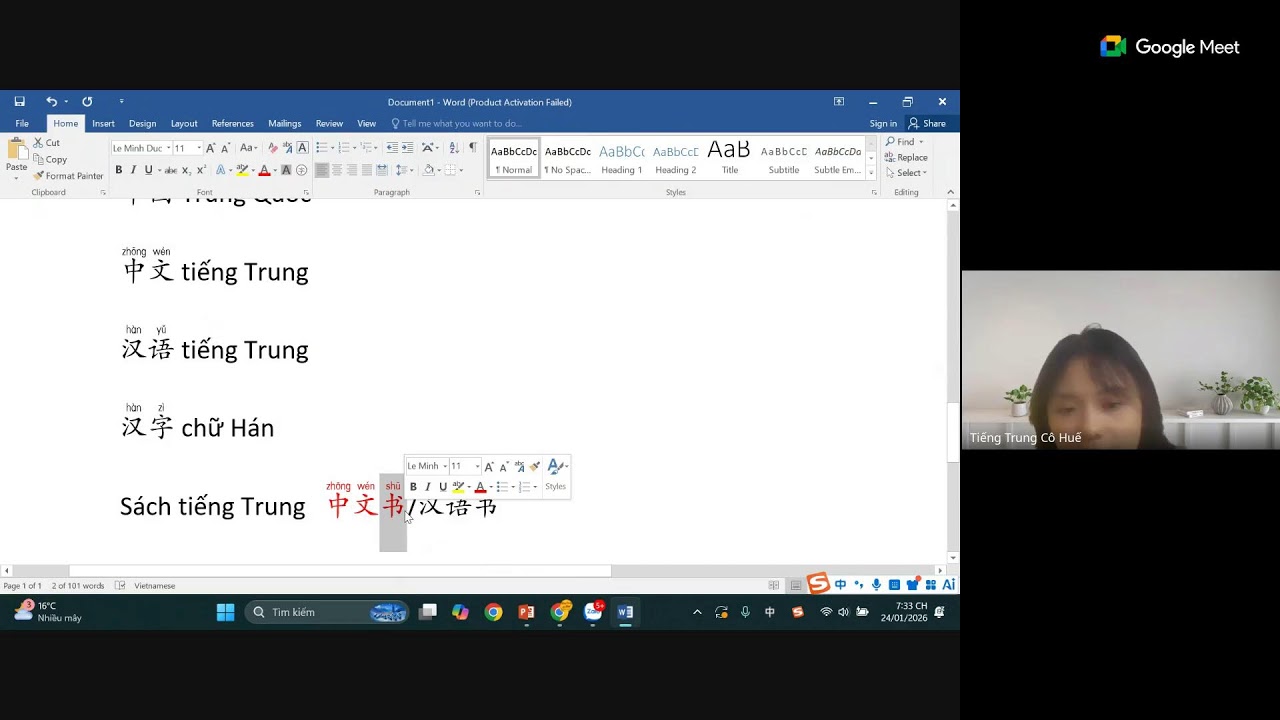The height and width of the screenshot is (720, 1280).
Task: Center align the paragraph
Action: (337, 170)
